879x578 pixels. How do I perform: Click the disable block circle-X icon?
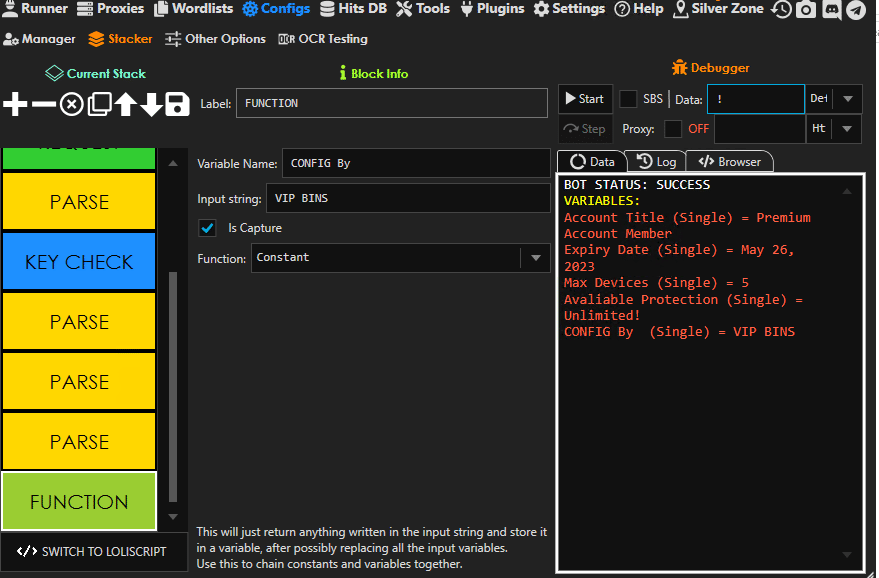click(71, 104)
